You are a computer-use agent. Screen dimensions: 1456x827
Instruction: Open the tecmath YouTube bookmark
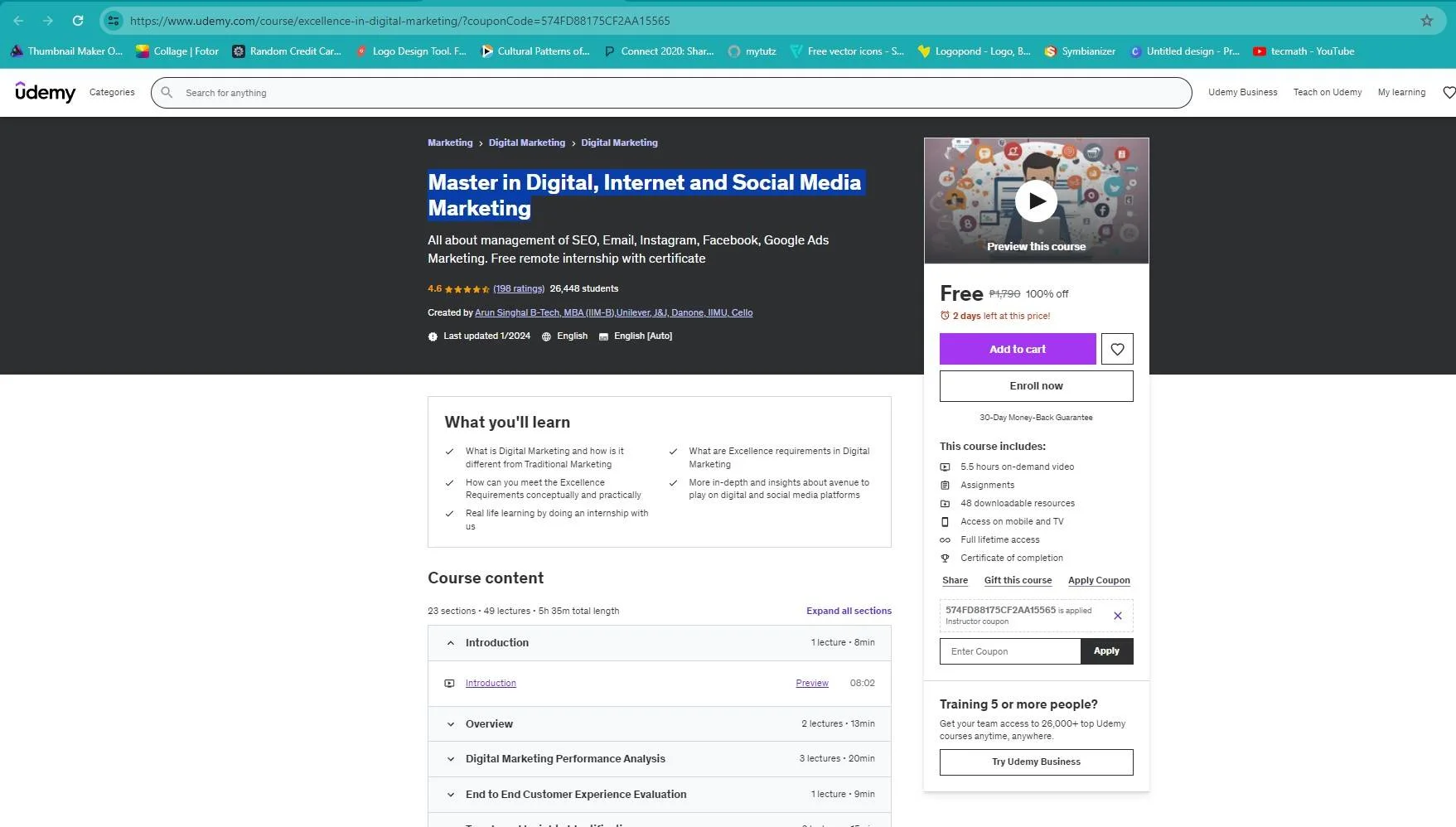tap(1304, 51)
